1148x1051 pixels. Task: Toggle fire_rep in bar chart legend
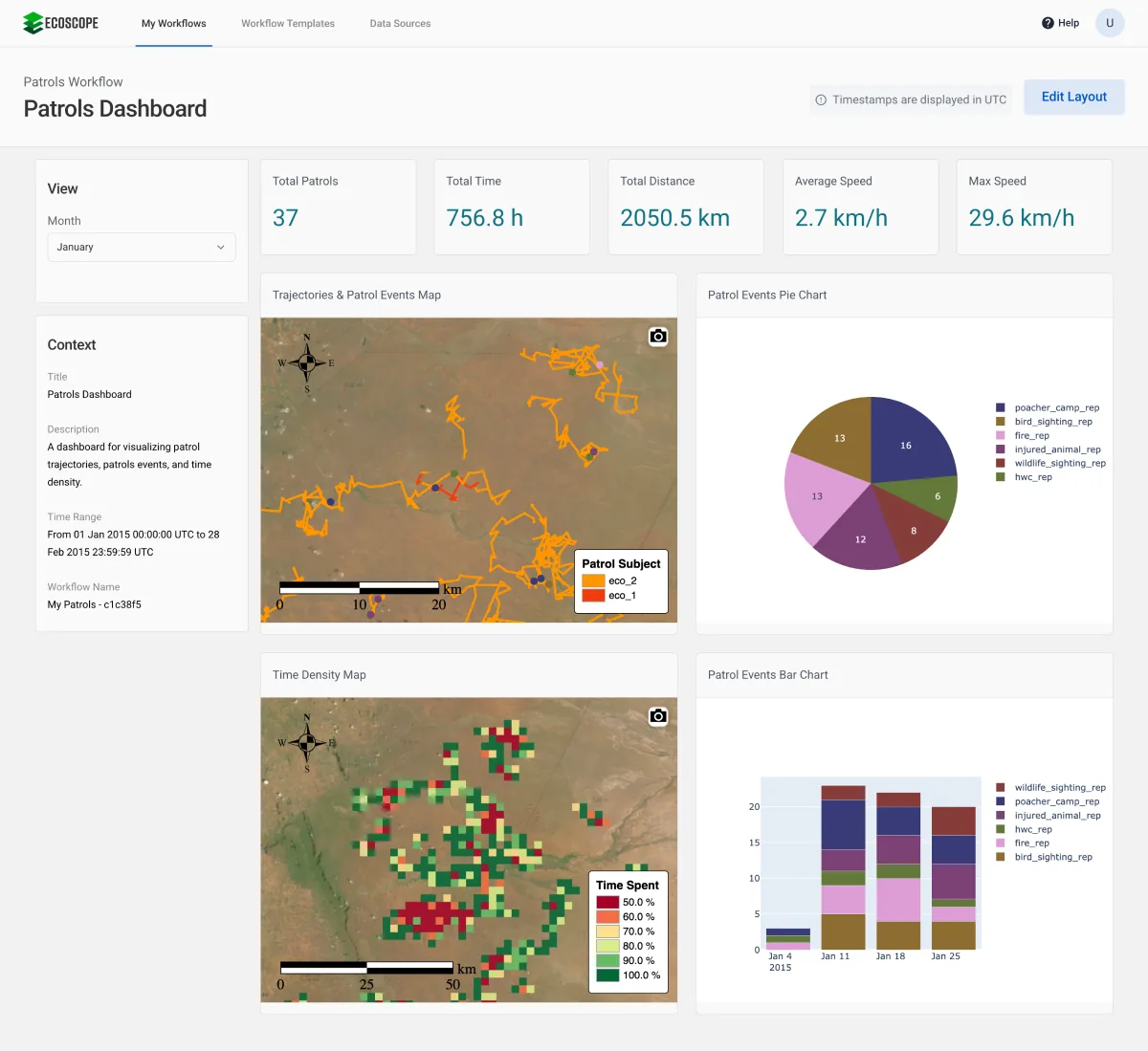(x=1023, y=843)
